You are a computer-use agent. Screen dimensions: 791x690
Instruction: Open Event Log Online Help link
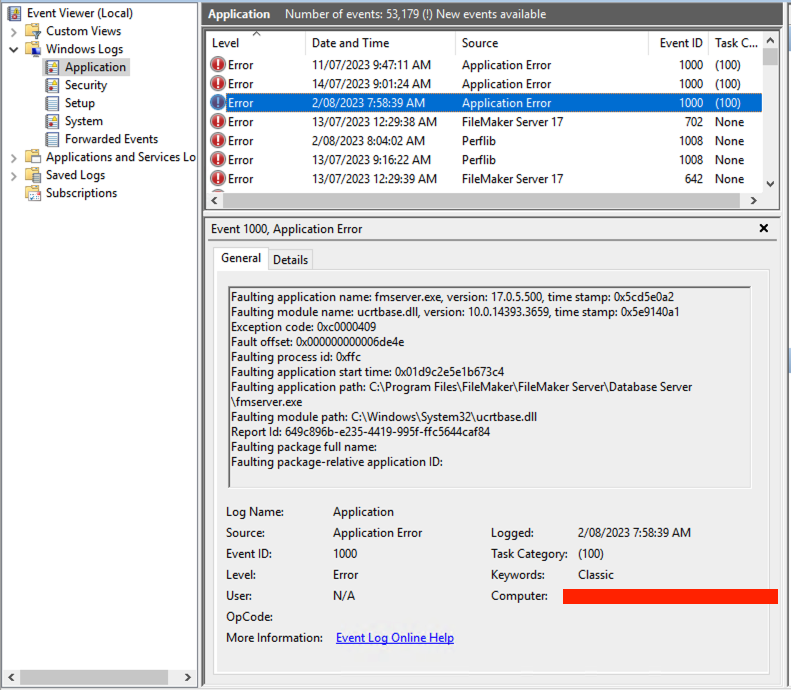(394, 638)
